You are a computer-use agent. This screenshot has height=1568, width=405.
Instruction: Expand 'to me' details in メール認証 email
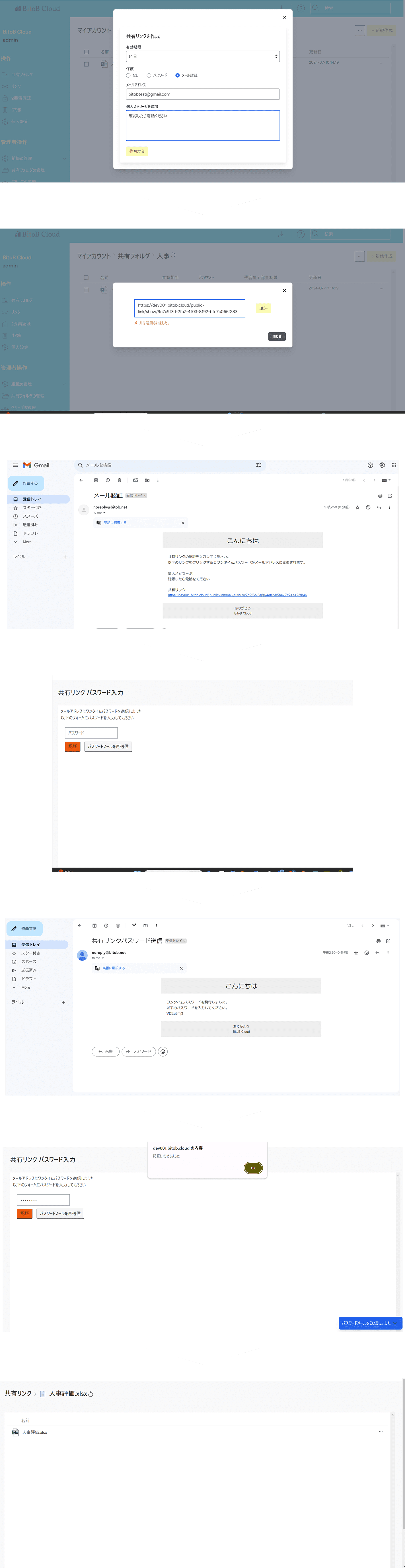point(104,513)
